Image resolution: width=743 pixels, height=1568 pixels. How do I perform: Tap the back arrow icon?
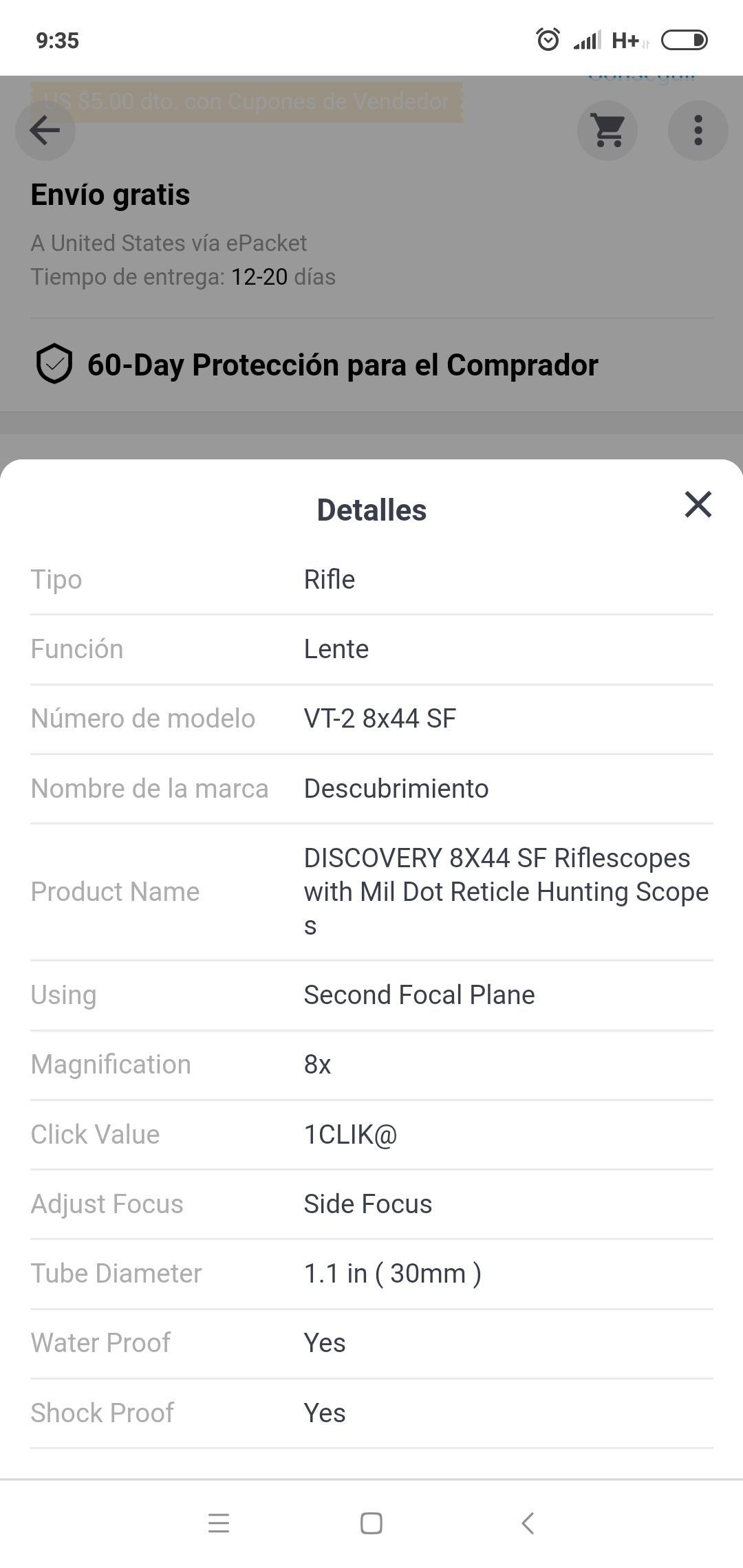(x=45, y=131)
